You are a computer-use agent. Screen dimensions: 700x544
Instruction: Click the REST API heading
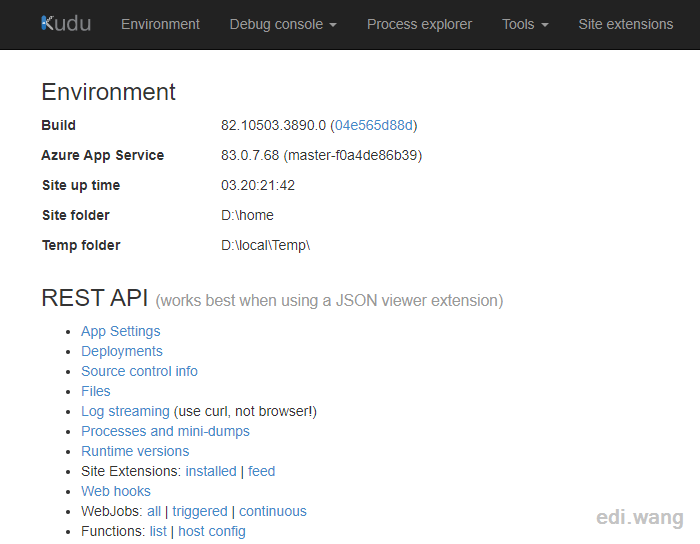coord(95,298)
